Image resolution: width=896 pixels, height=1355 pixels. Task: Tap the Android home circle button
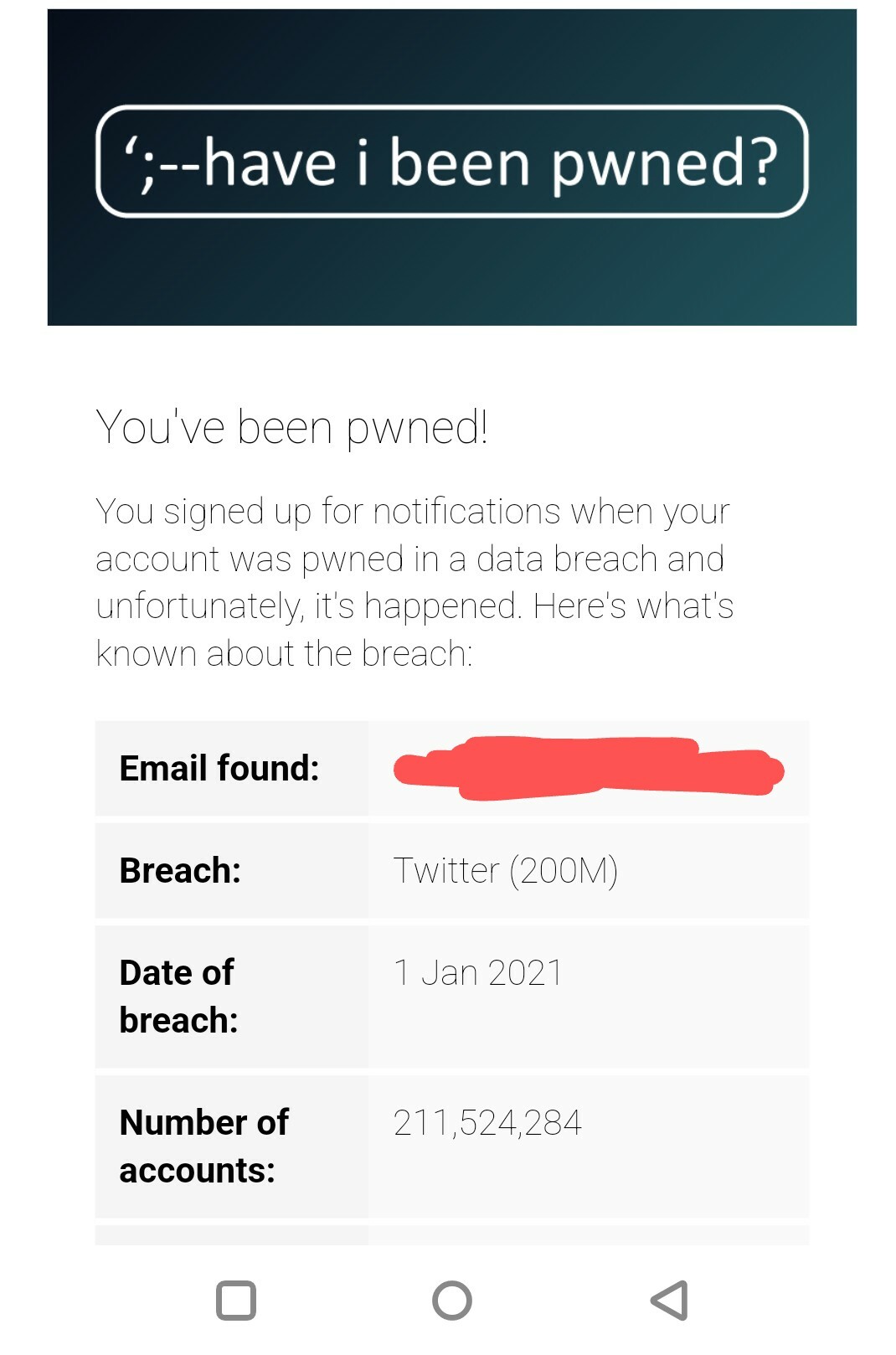pyautogui.click(x=452, y=1301)
